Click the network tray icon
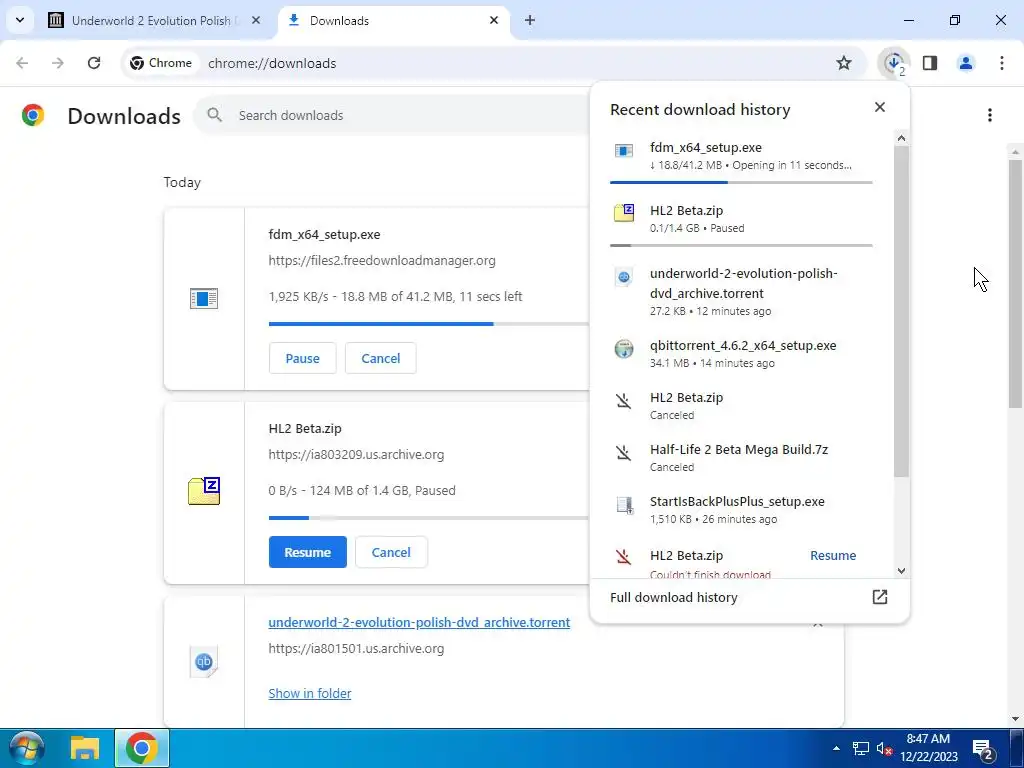Screen dimensions: 1024x768 861,748
